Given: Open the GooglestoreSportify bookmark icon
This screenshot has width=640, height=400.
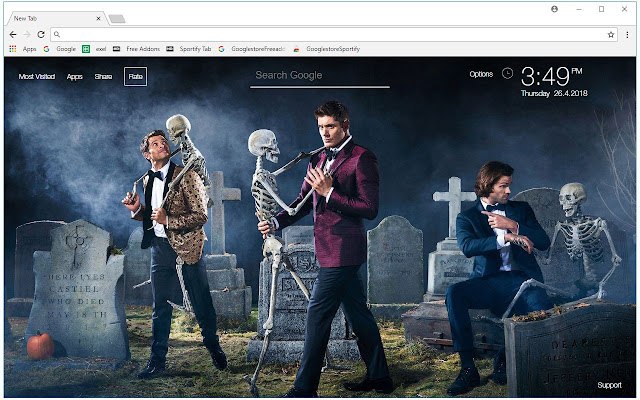Looking at the screenshot, I should click(x=296, y=49).
